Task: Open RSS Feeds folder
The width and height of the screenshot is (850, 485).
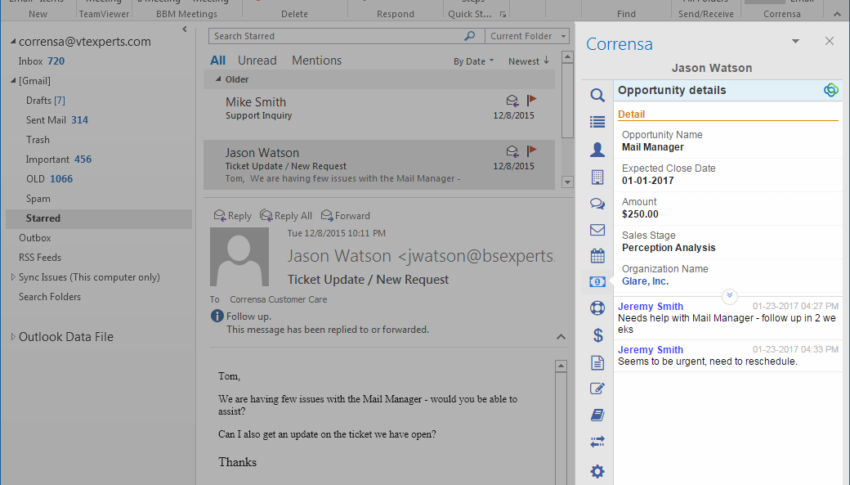Action: (x=40, y=257)
